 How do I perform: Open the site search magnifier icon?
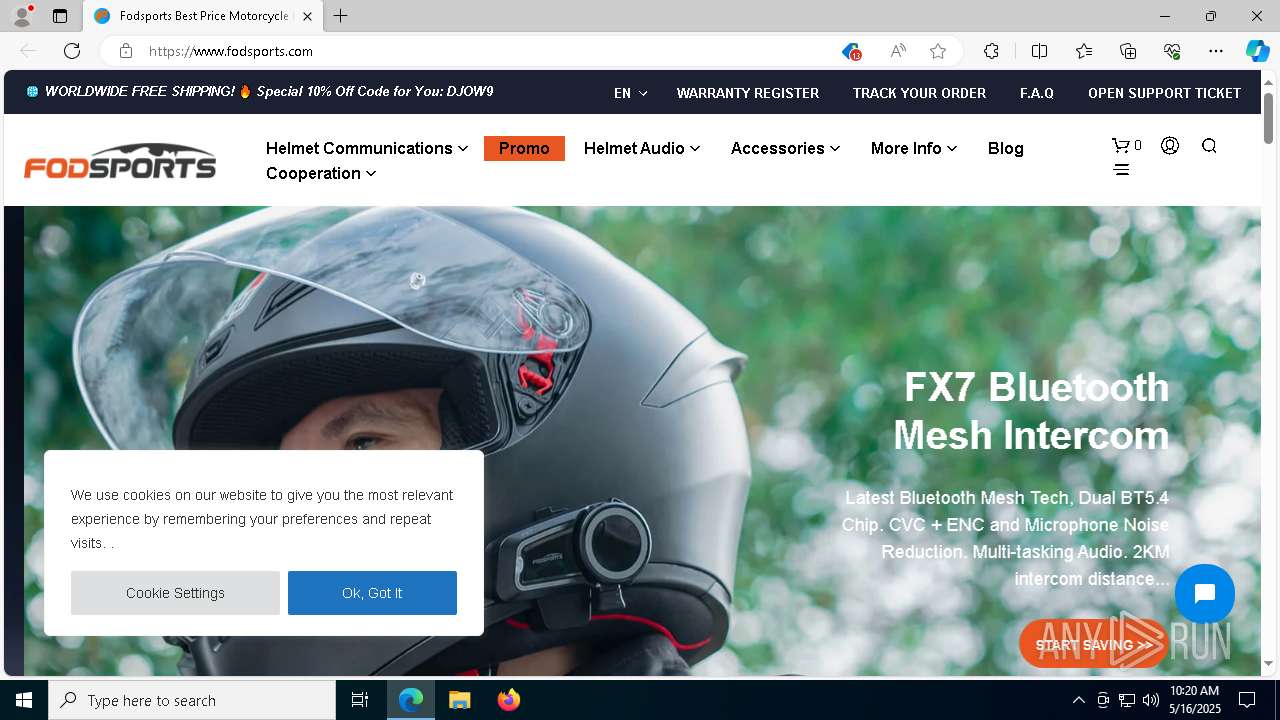(1209, 146)
